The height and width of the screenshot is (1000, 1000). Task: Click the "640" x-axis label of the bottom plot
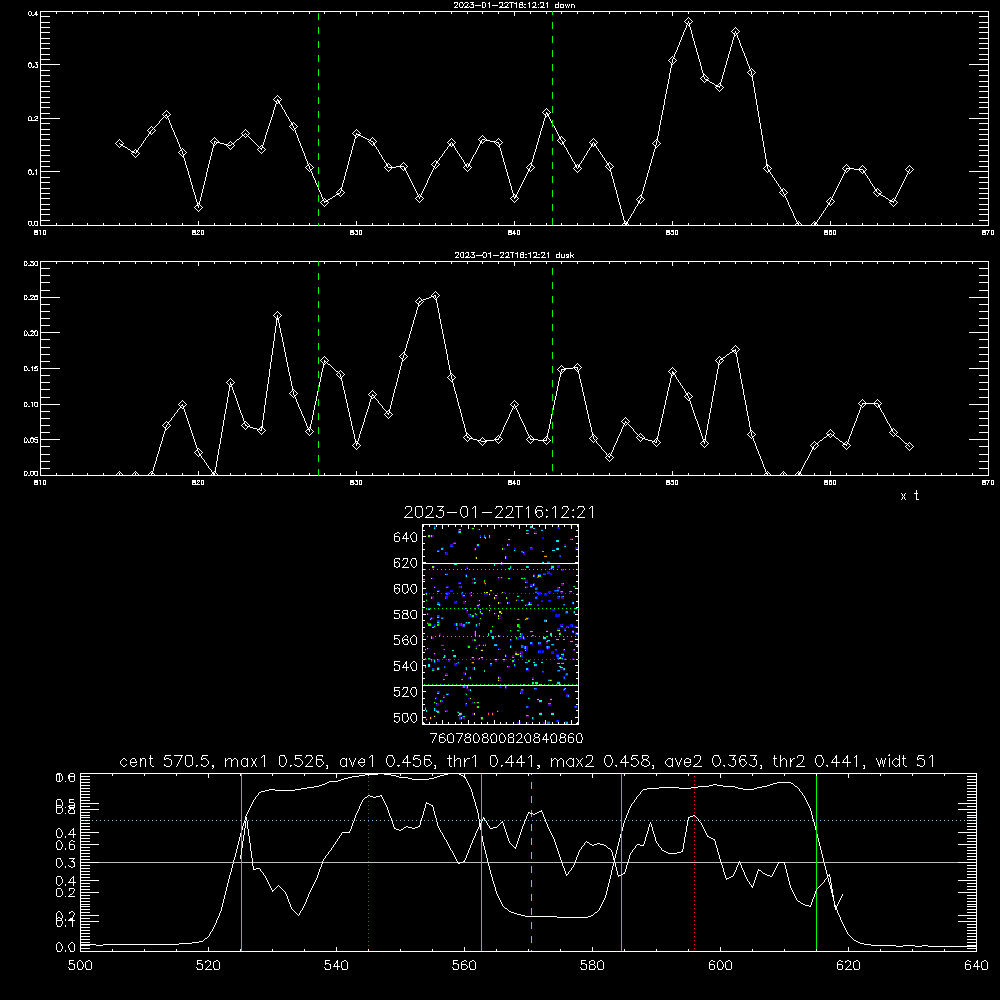pyautogui.click(x=976, y=966)
